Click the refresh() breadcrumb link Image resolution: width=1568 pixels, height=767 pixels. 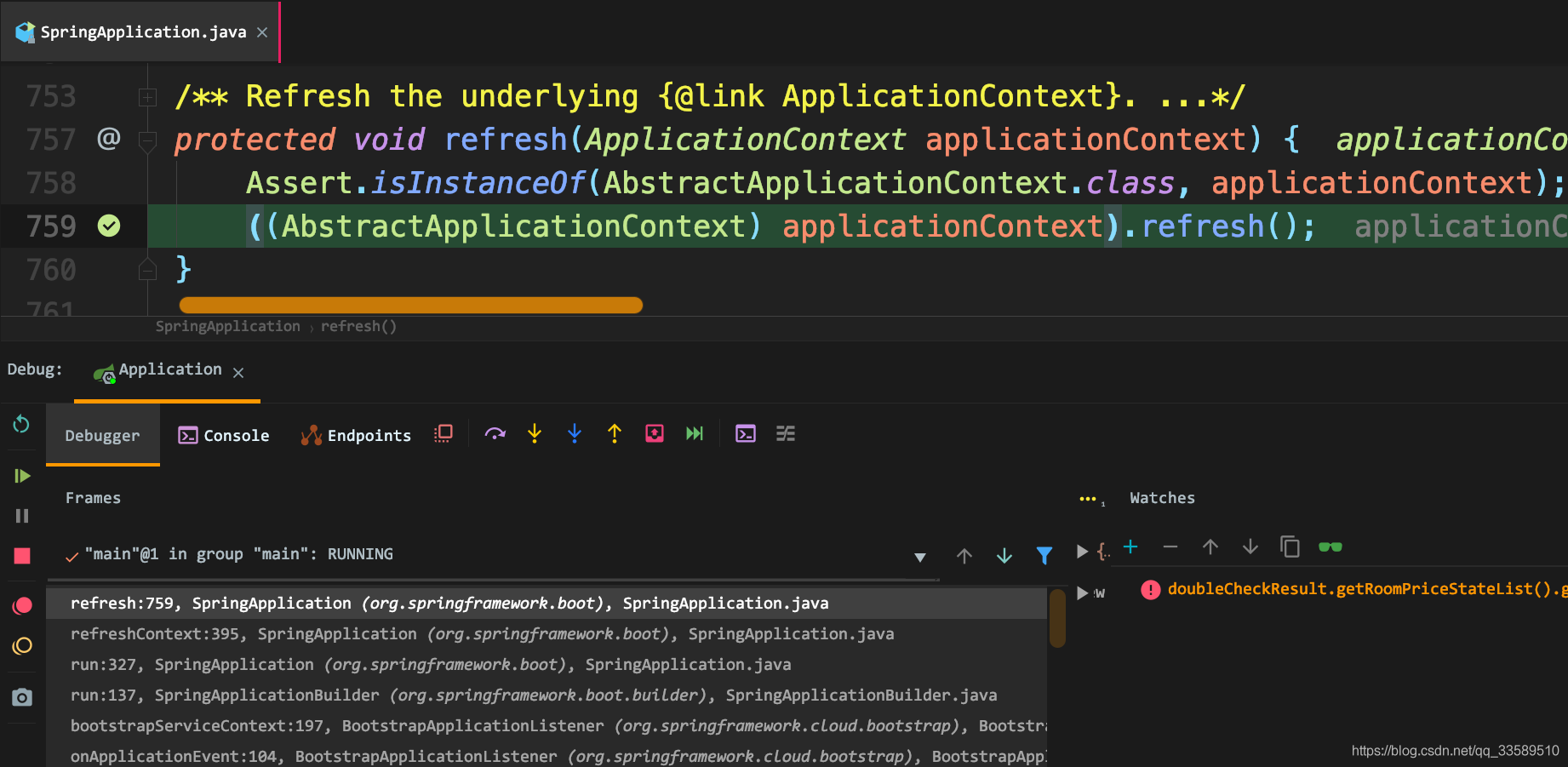358,326
